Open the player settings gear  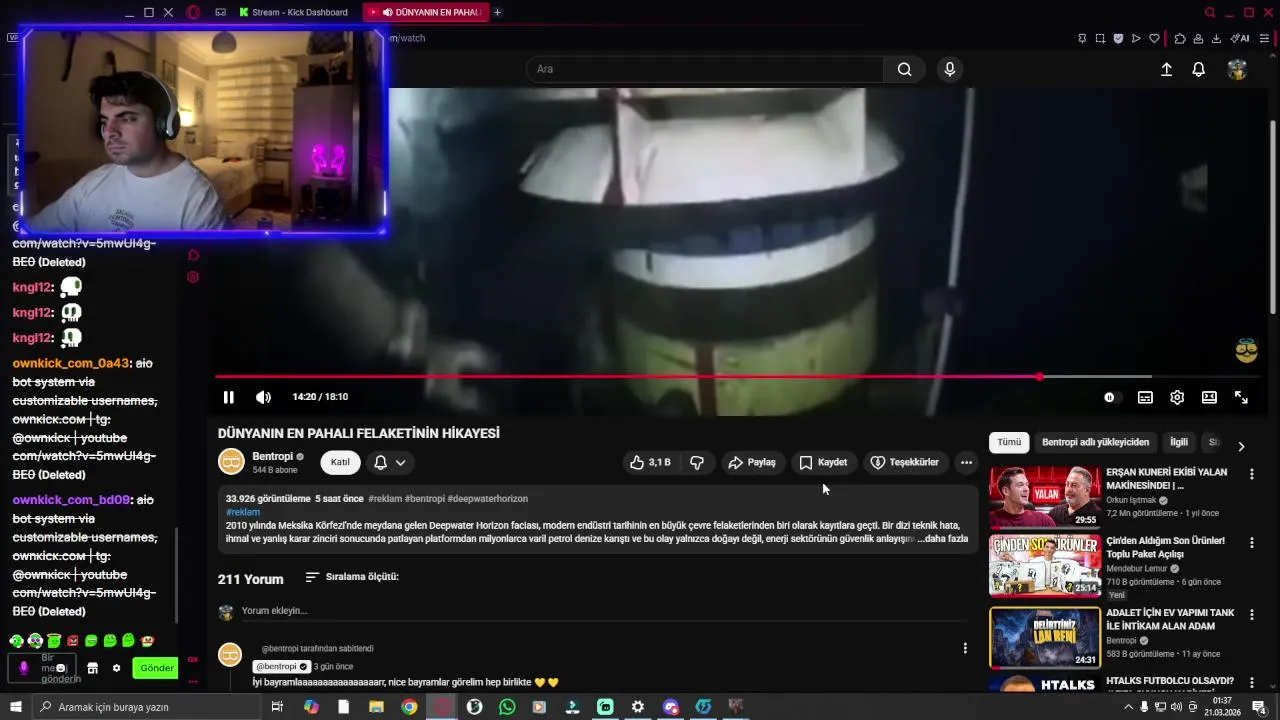tap(1177, 397)
